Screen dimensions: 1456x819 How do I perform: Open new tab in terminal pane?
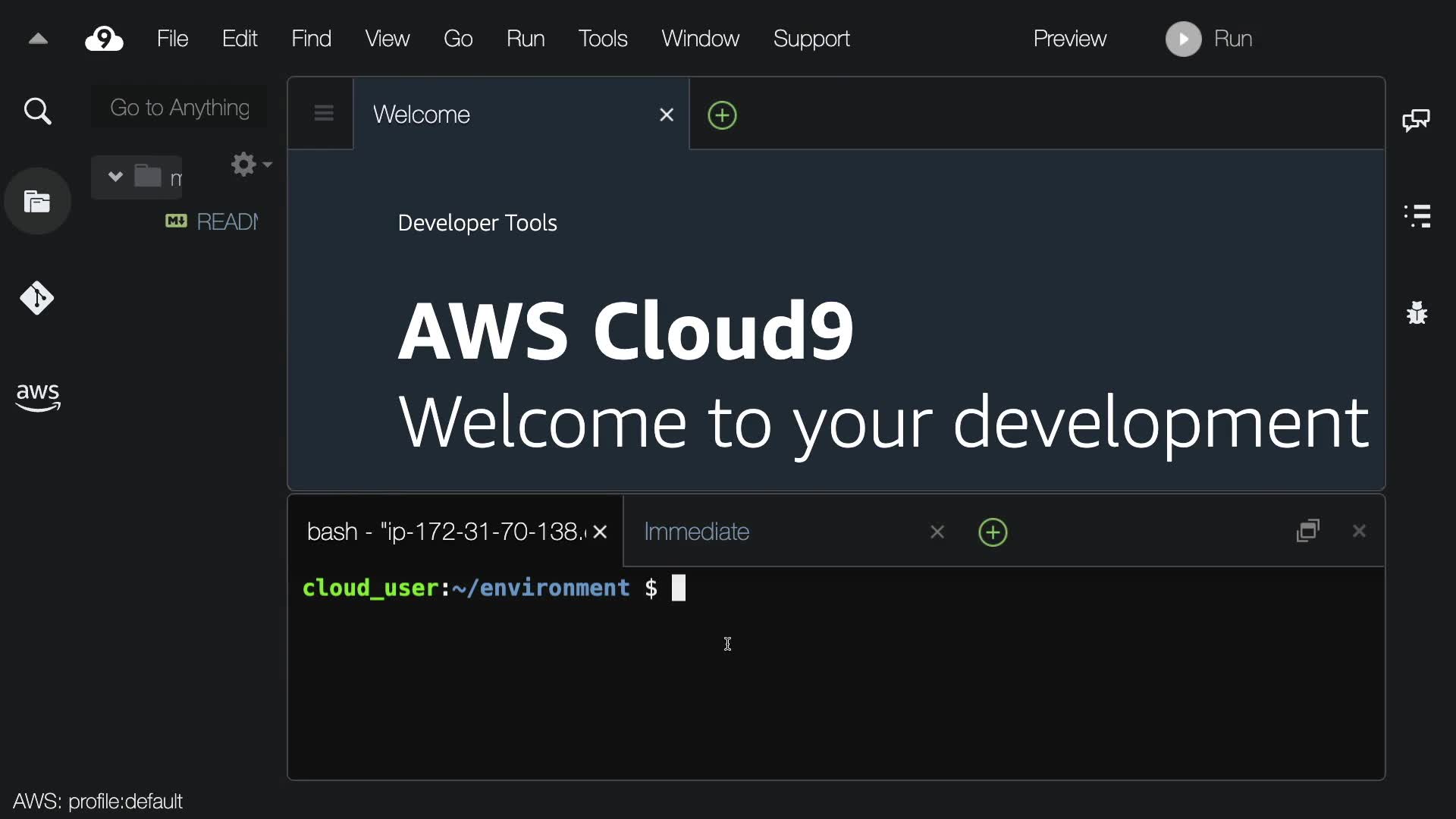click(993, 532)
